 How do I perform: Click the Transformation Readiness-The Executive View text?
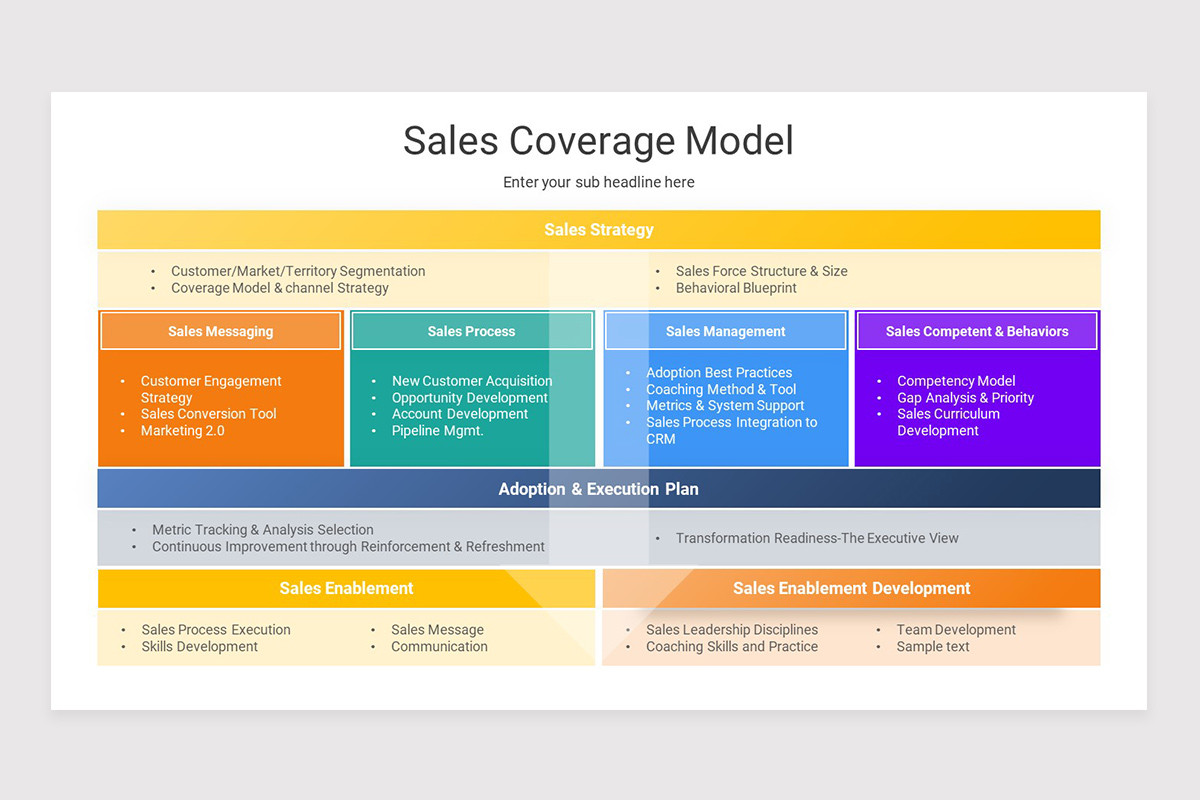click(818, 538)
